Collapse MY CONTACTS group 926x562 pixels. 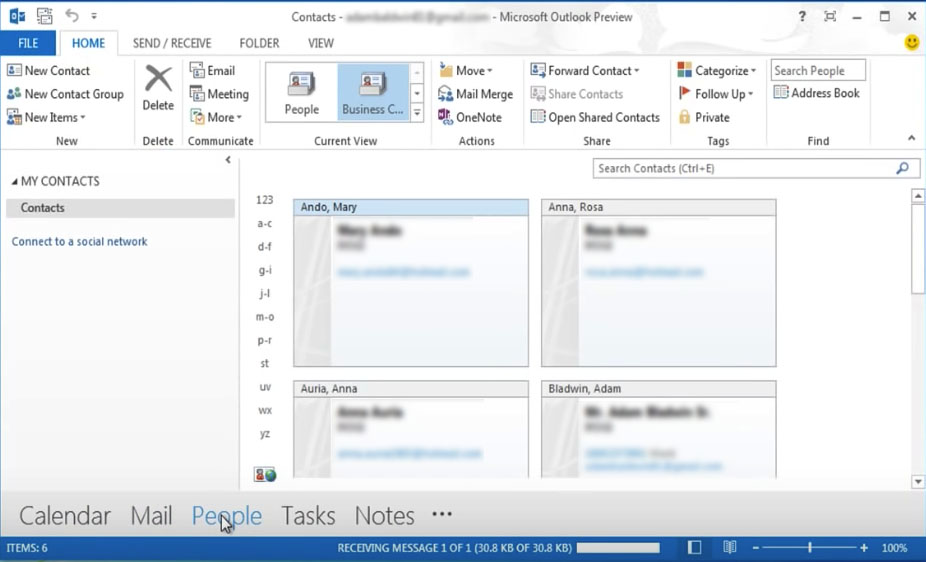click(x=14, y=182)
